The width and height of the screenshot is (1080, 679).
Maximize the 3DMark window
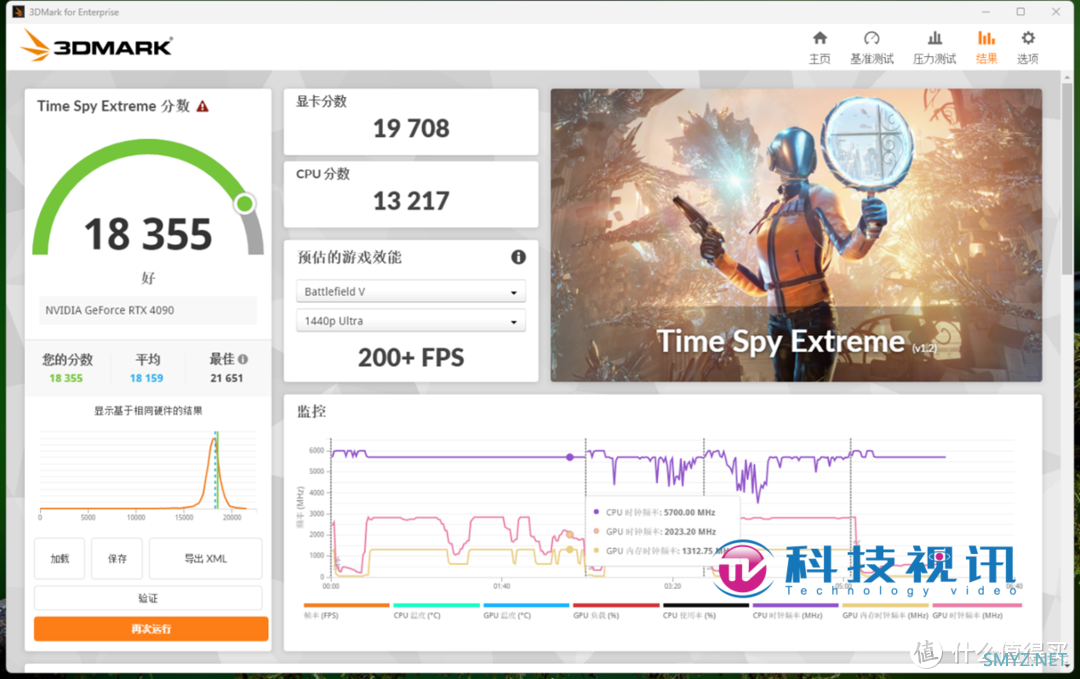[1021, 12]
